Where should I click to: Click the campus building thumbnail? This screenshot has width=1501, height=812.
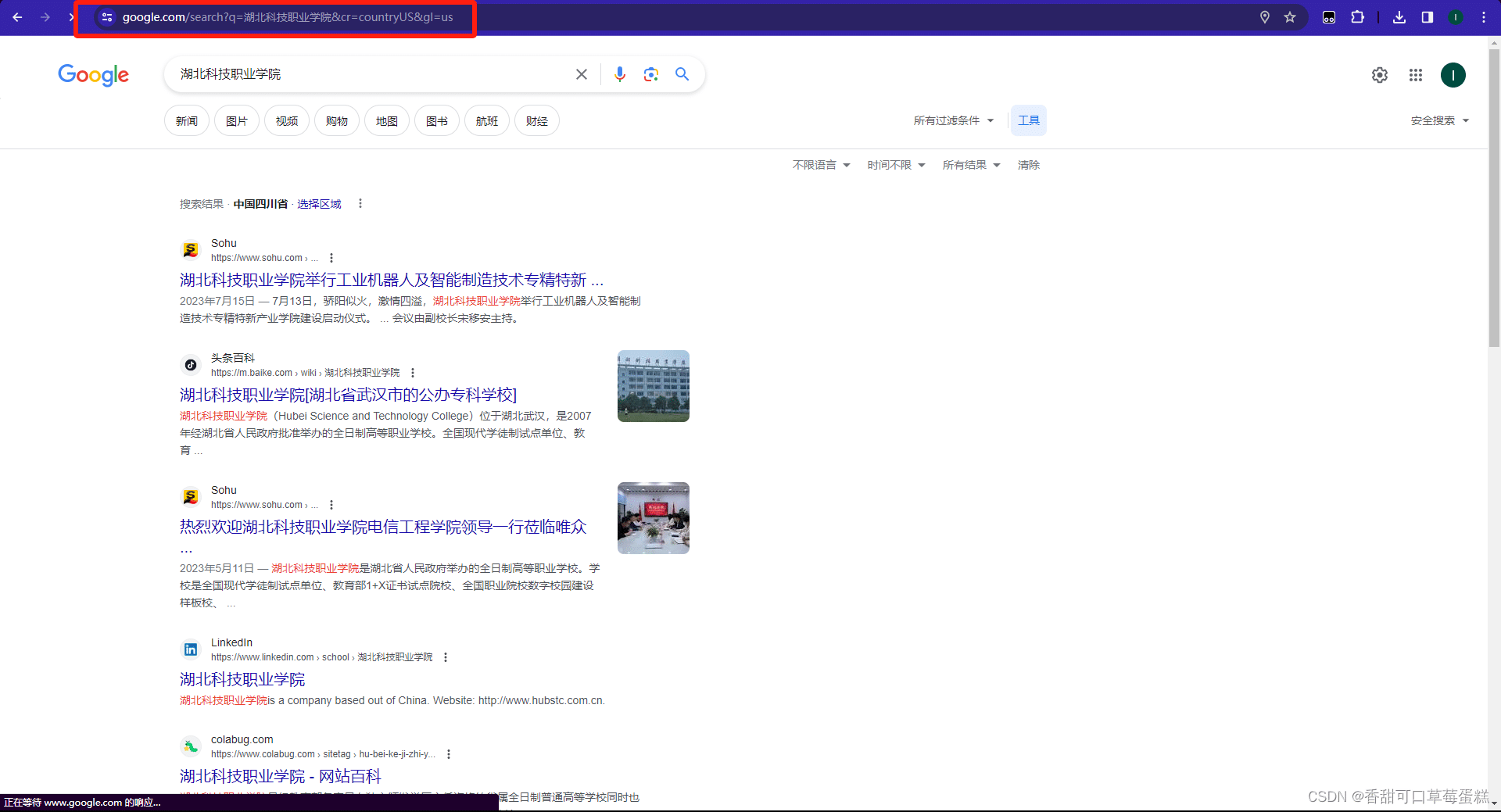654,386
